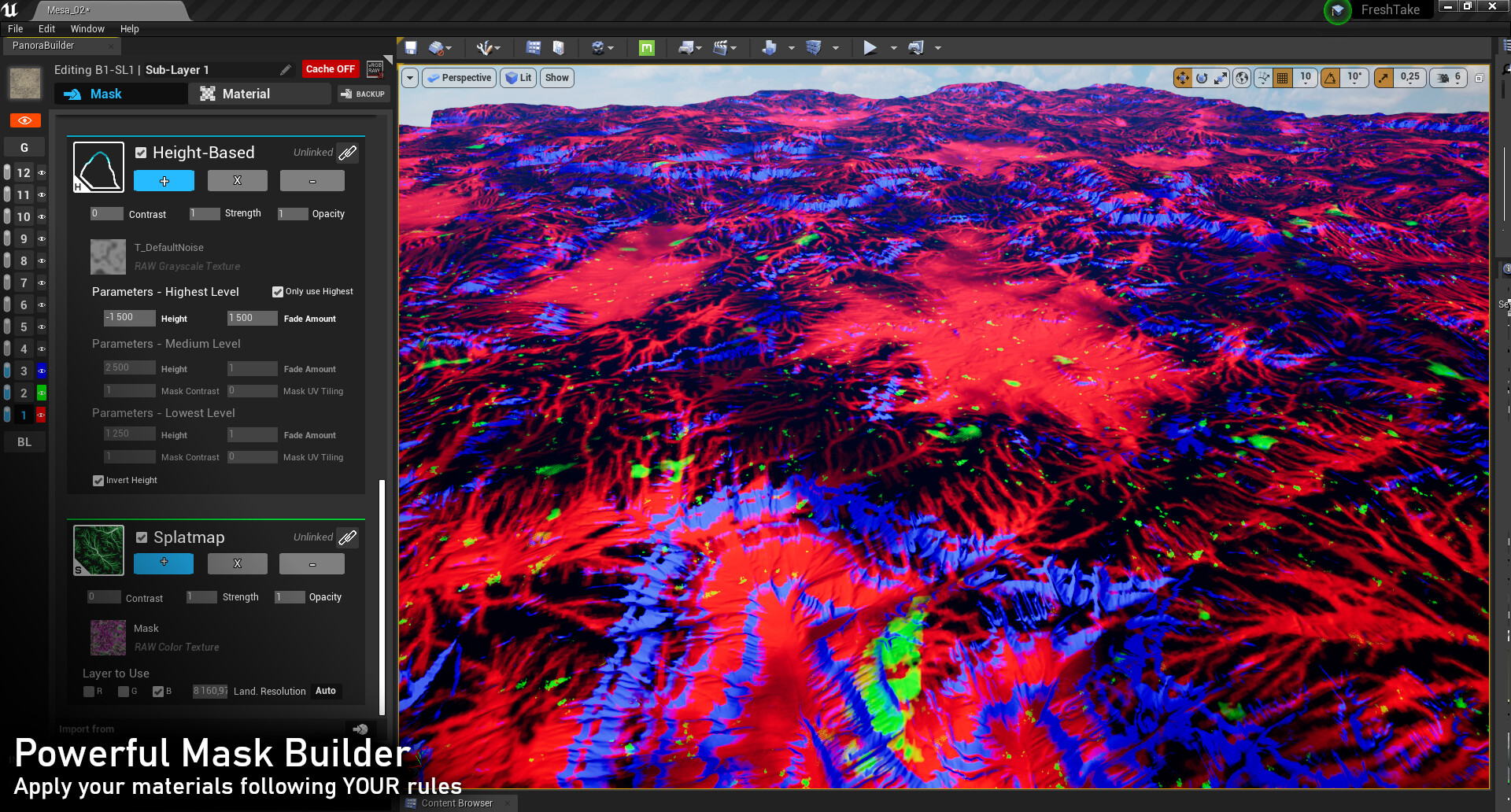Switch to the Material tab
The image size is (1511, 812).
click(x=260, y=94)
